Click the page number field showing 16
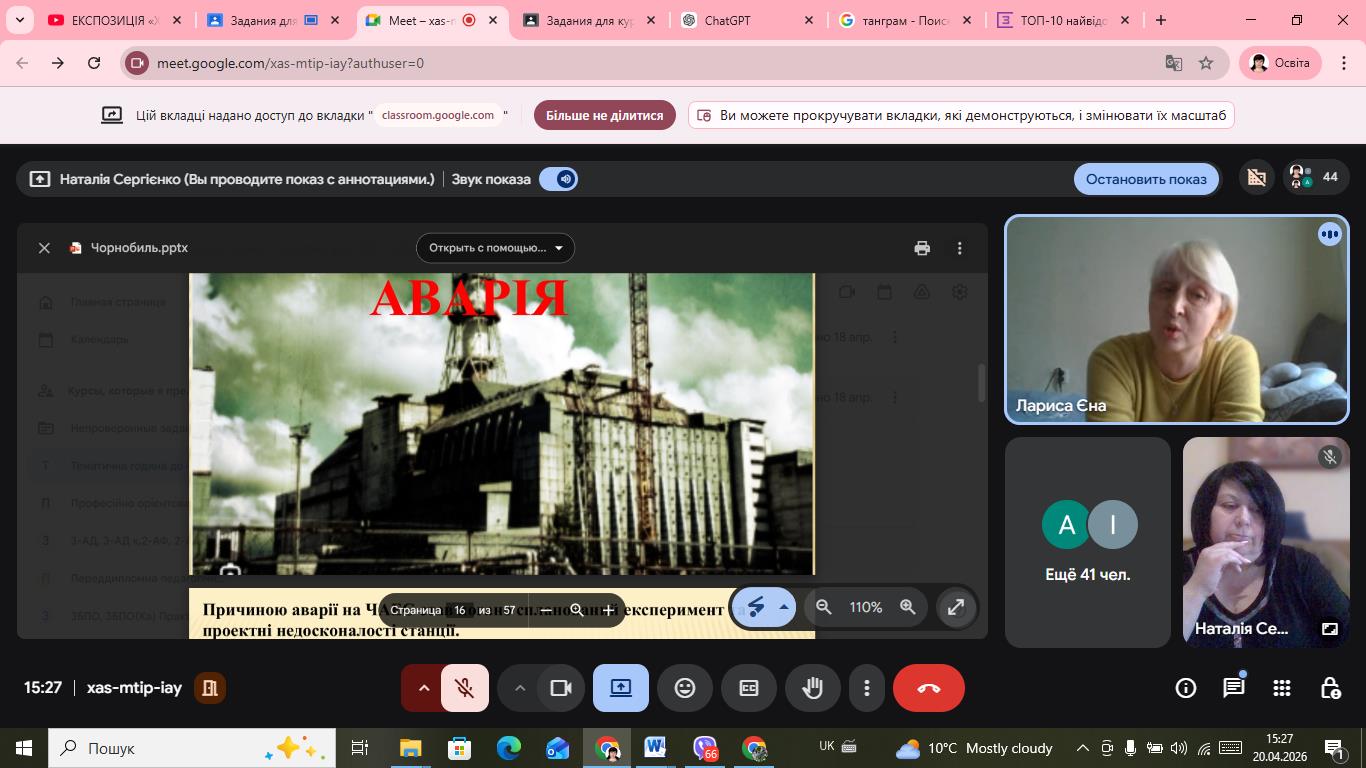The image size is (1366, 768). pyautogui.click(x=459, y=610)
